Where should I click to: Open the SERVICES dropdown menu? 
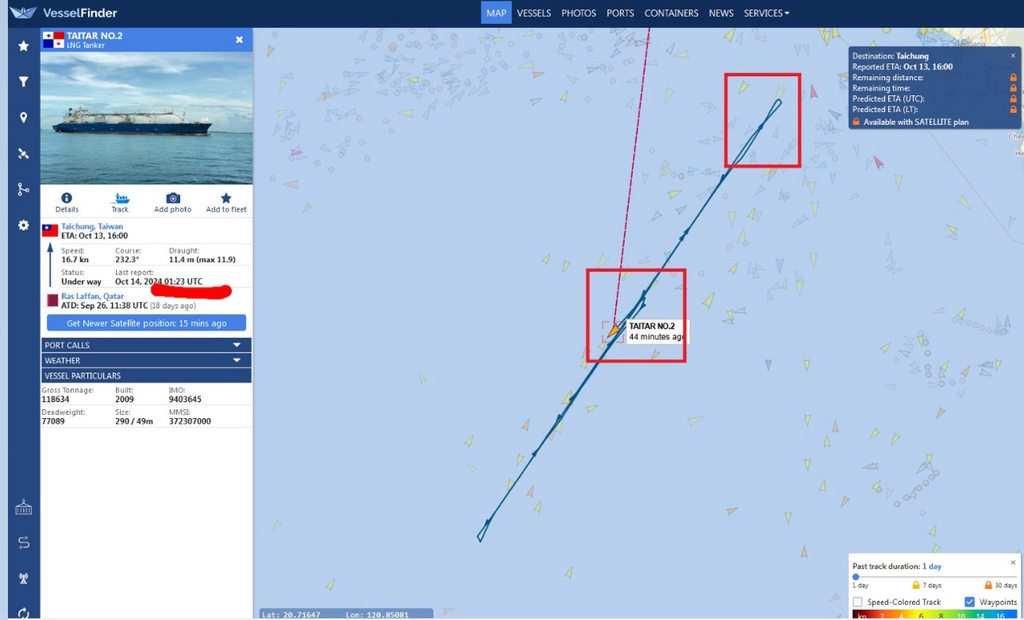pos(766,13)
